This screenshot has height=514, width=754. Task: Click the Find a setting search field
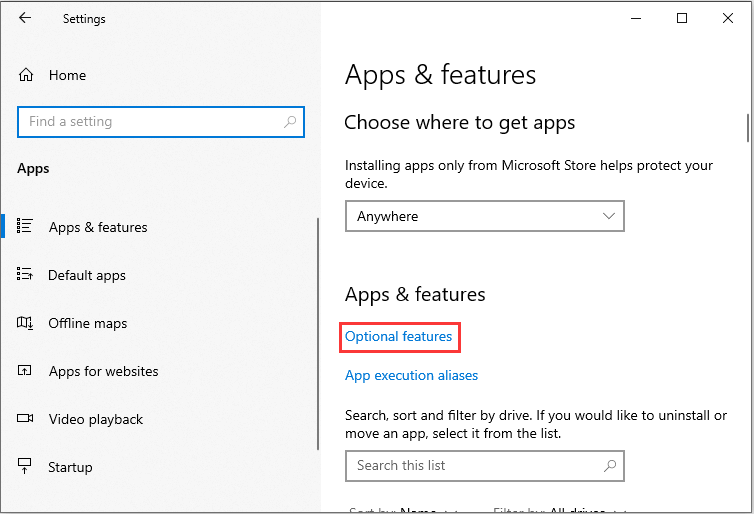tap(150, 122)
